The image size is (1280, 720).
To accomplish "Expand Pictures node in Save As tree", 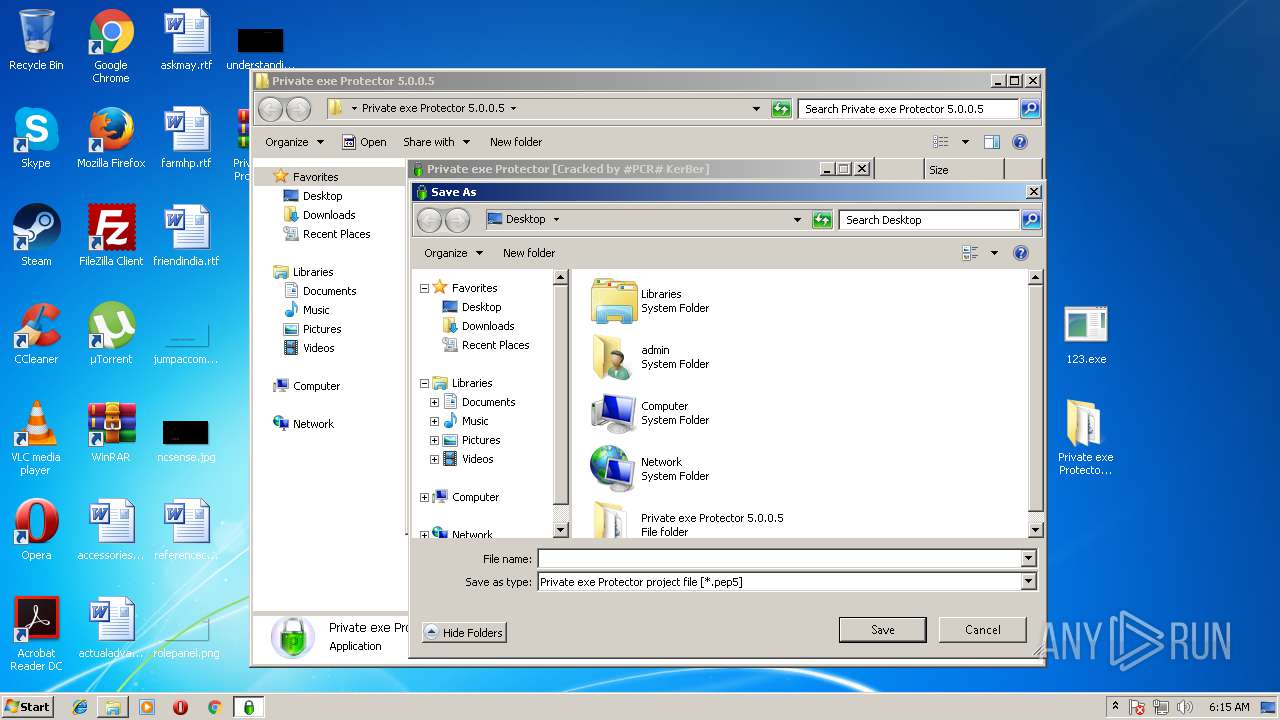I will (434, 440).
